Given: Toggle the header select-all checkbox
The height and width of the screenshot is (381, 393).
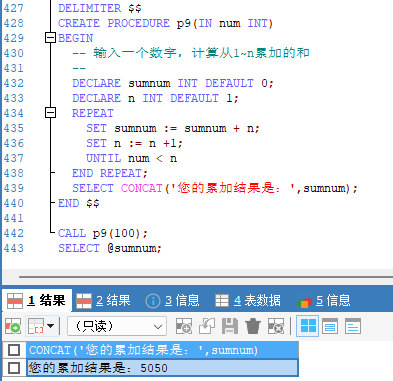Looking at the screenshot, I should coord(14,350).
